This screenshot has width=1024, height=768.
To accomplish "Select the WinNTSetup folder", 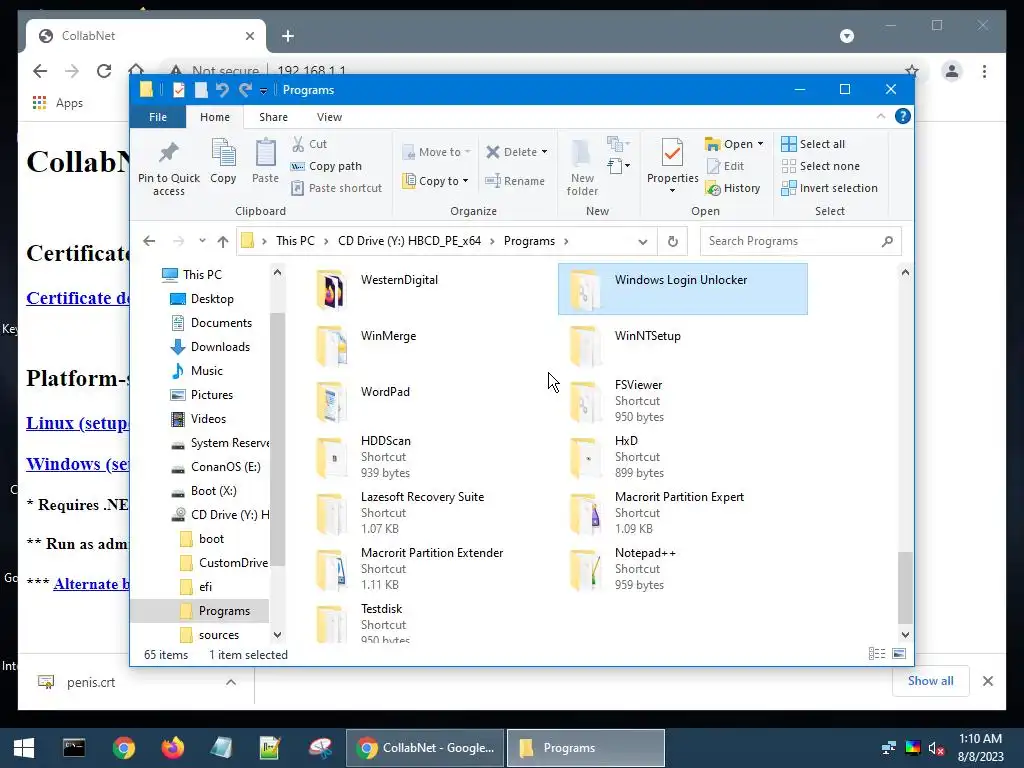I will [682, 345].
